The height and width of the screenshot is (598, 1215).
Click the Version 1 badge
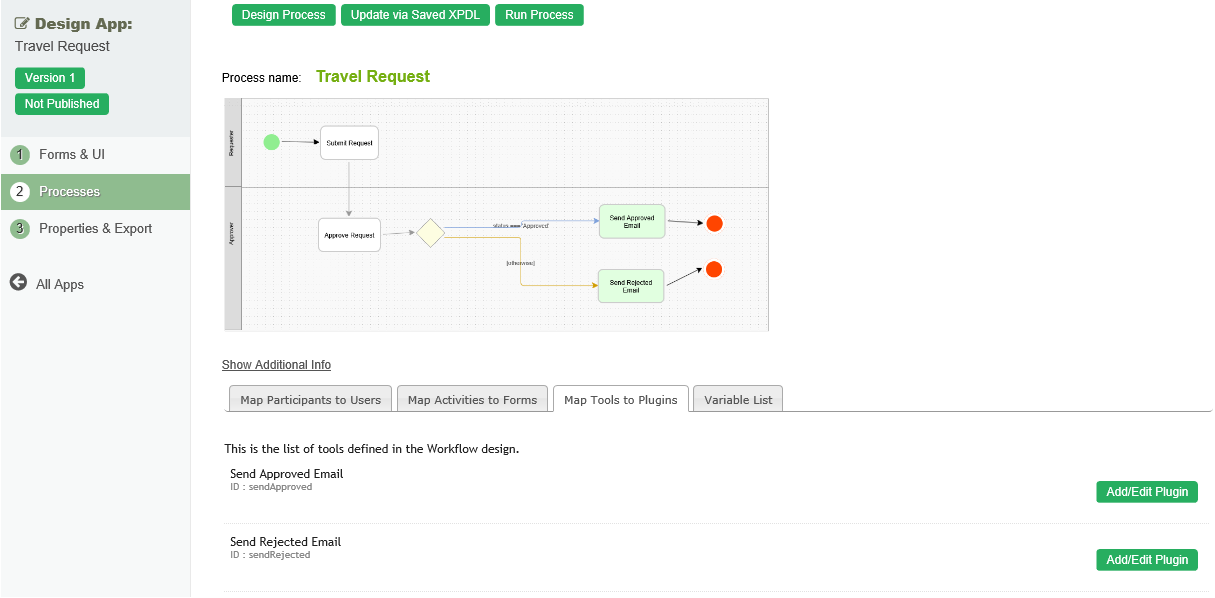50,78
